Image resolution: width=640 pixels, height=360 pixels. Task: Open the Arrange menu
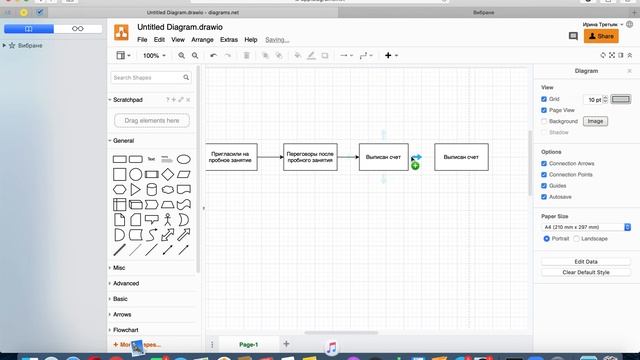pos(202,40)
